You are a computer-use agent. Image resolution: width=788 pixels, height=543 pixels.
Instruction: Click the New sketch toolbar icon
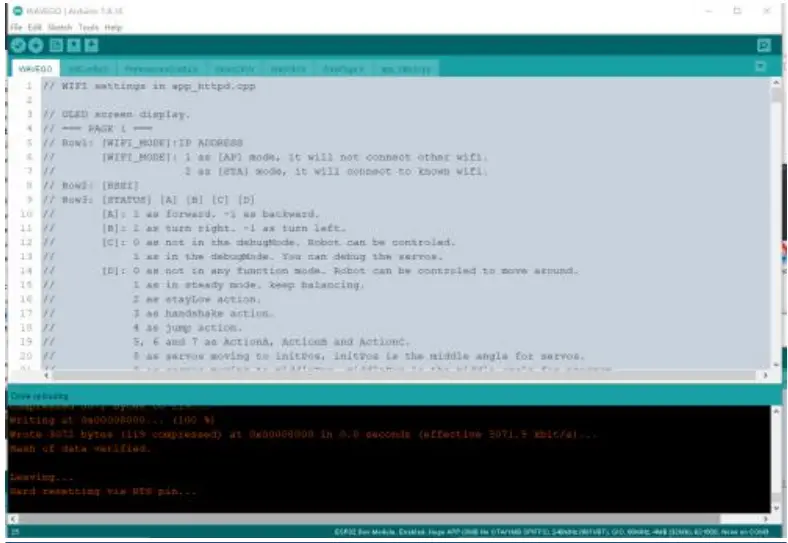click(x=56, y=46)
